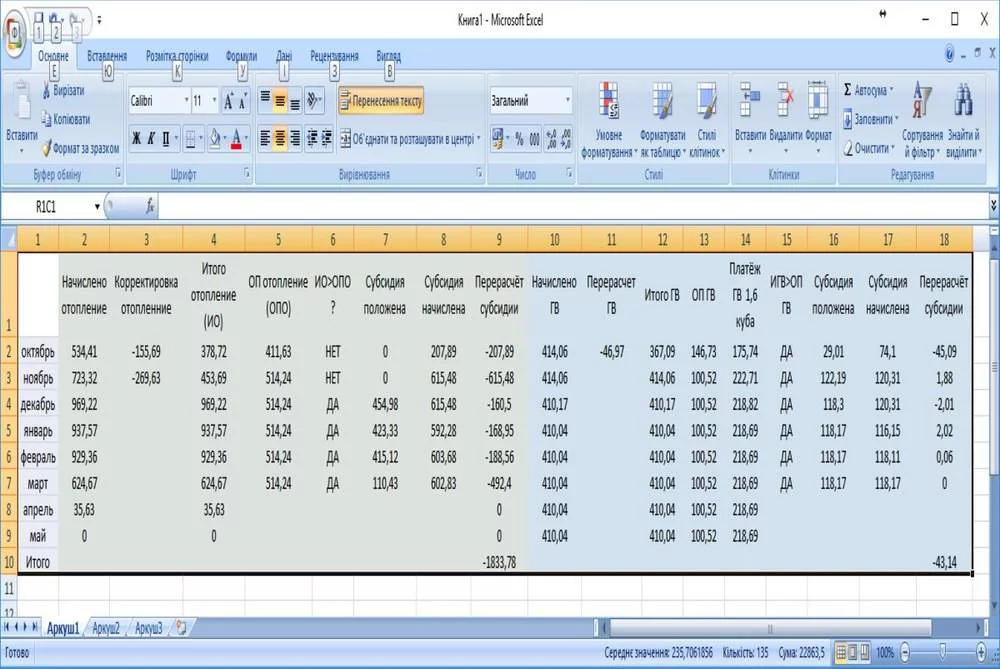This screenshot has width=1000, height=669.
Task: Align text to top of cell
Action: 265,101
